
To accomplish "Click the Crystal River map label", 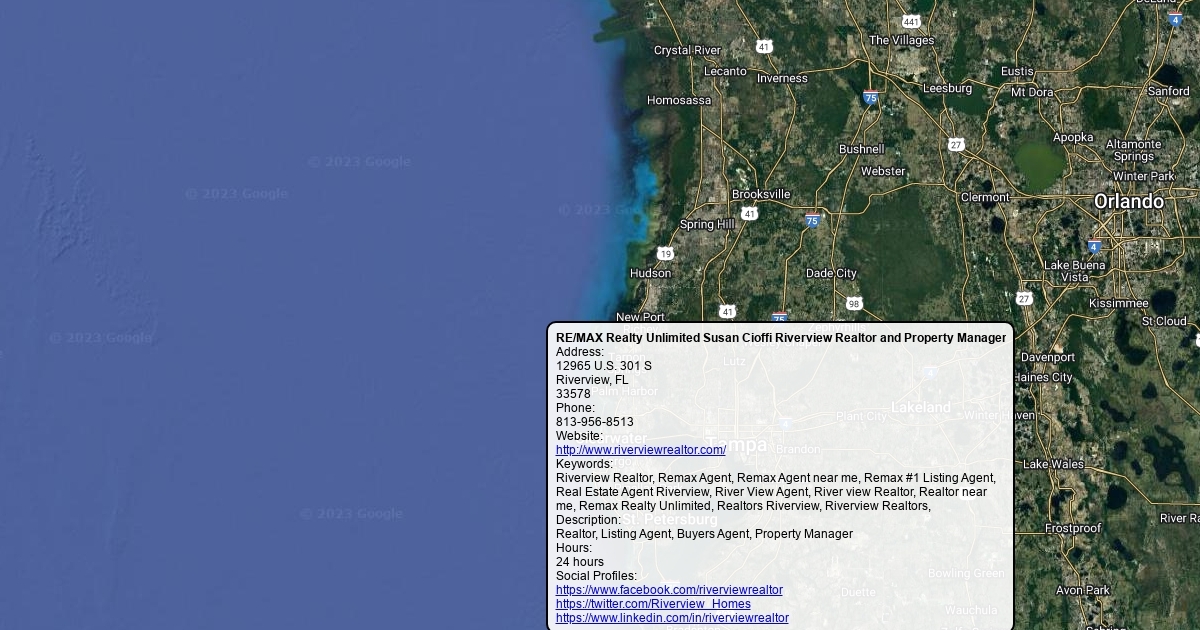I will point(687,50).
